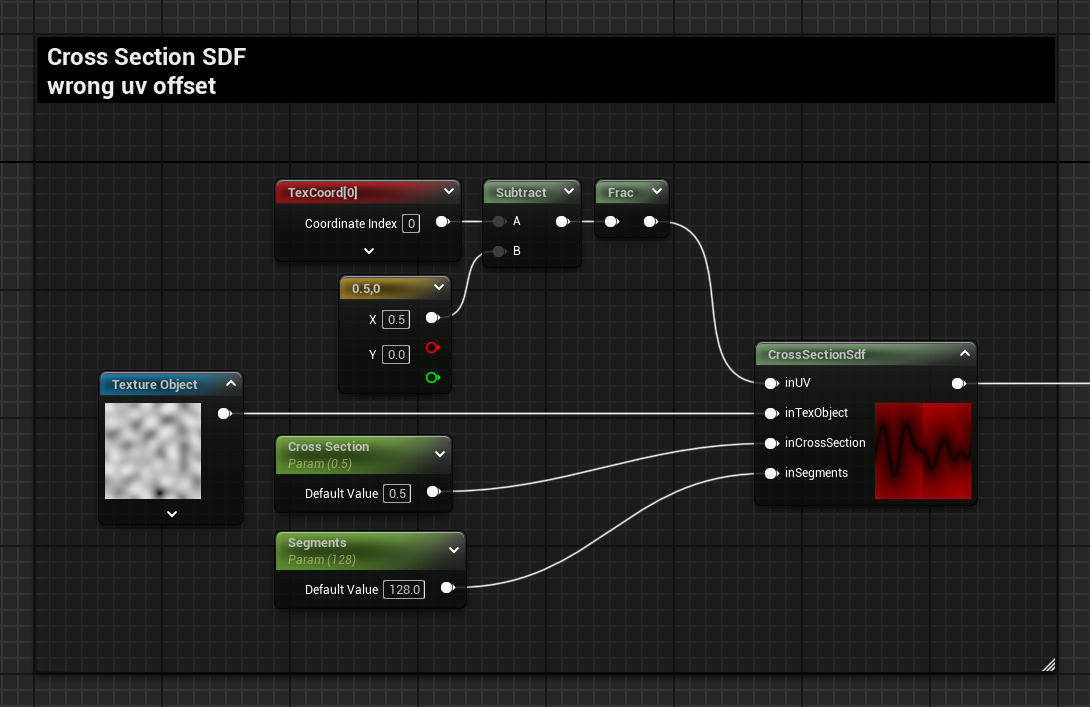Click the comment box resize handle
This screenshot has width=1090, height=707.
click(1047, 664)
